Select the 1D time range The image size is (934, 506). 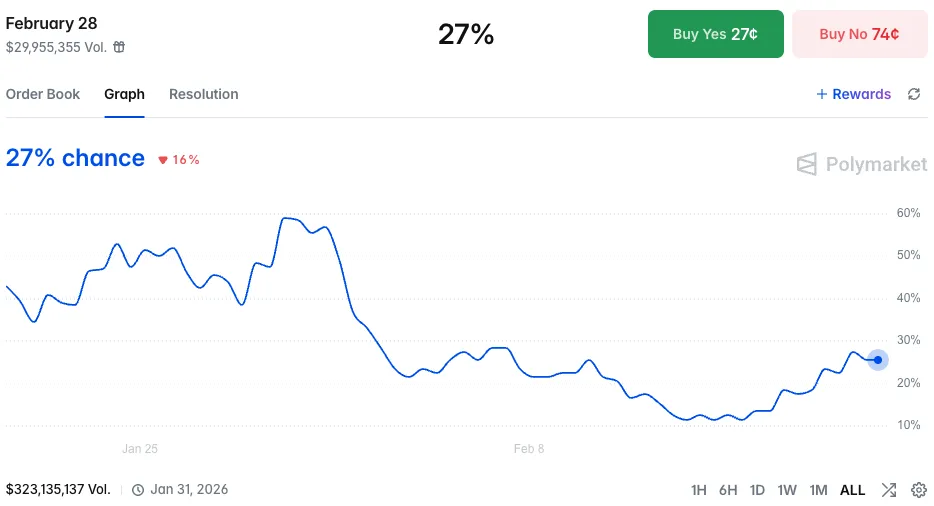point(757,490)
